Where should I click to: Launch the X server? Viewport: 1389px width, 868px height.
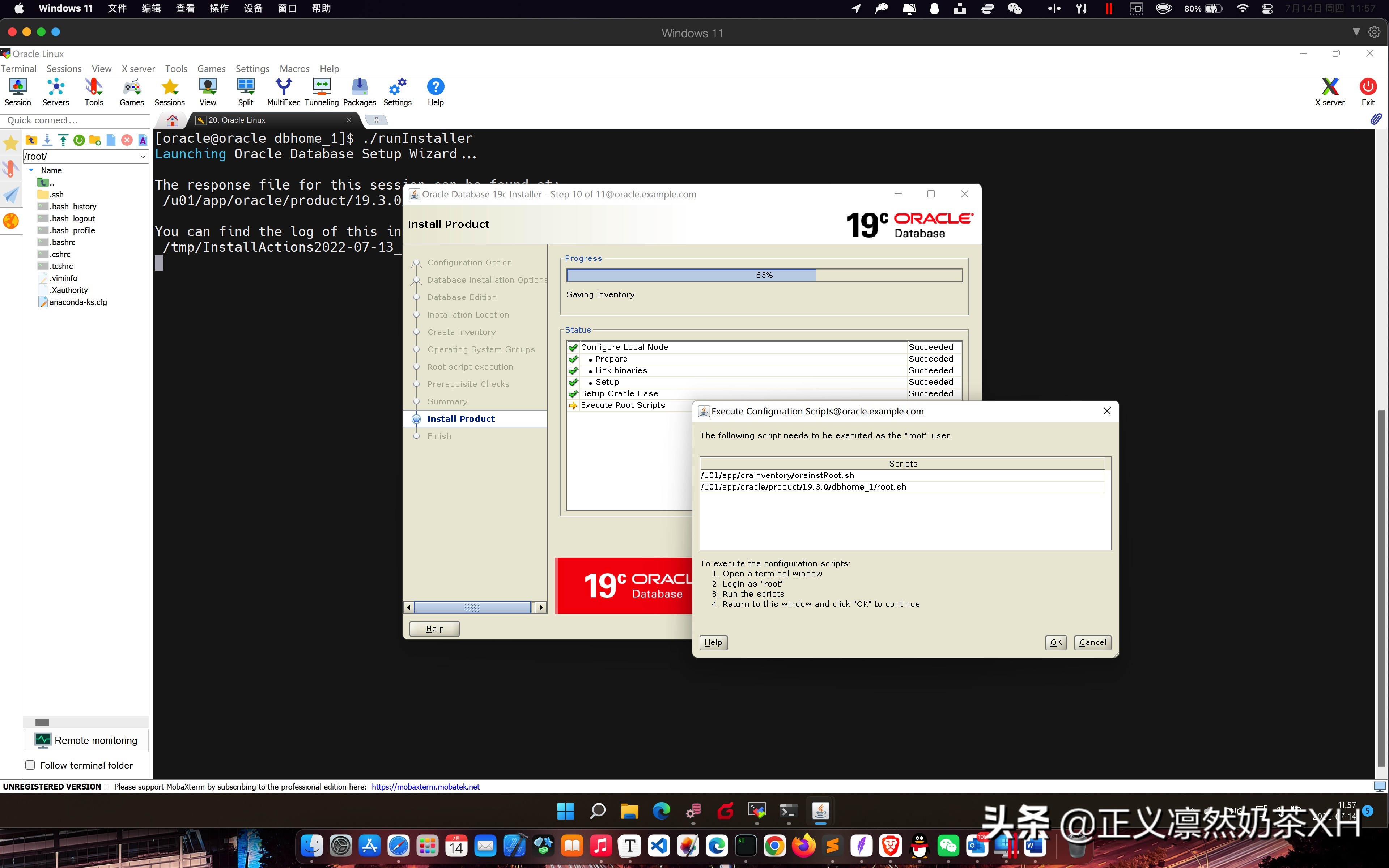click(1330, 91)
